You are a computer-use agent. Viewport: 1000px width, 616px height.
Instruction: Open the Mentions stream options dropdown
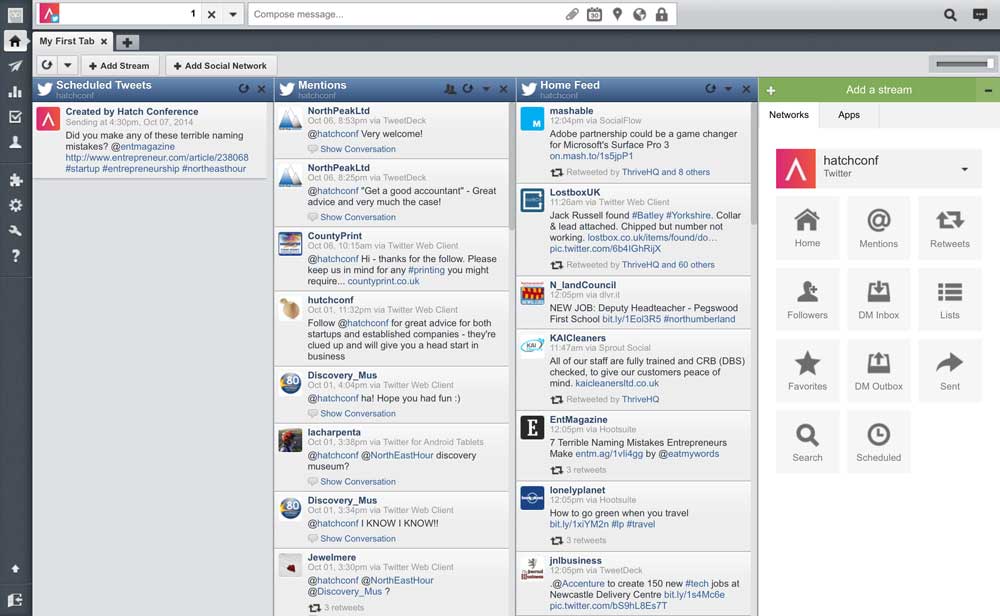pyautogui.click(x=486, y=89)
